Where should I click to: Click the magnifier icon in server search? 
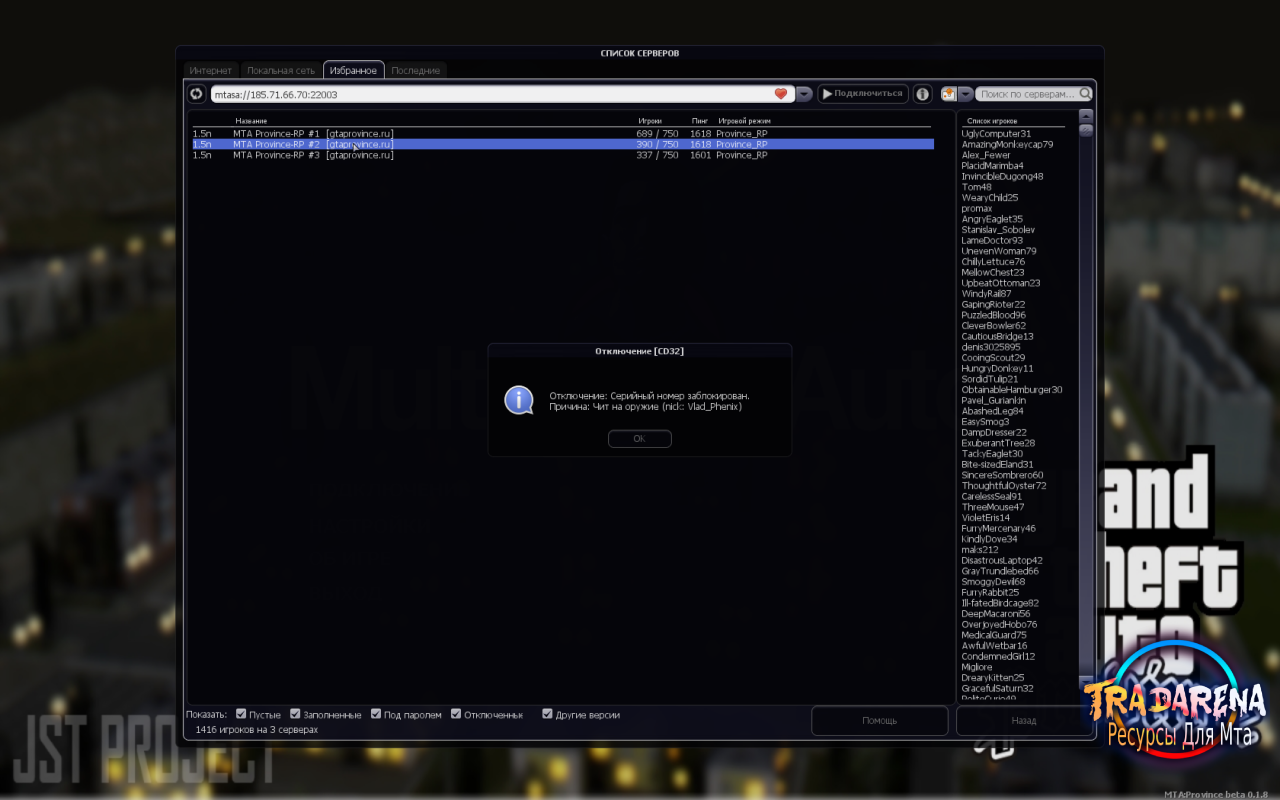tap(1085, 94)
